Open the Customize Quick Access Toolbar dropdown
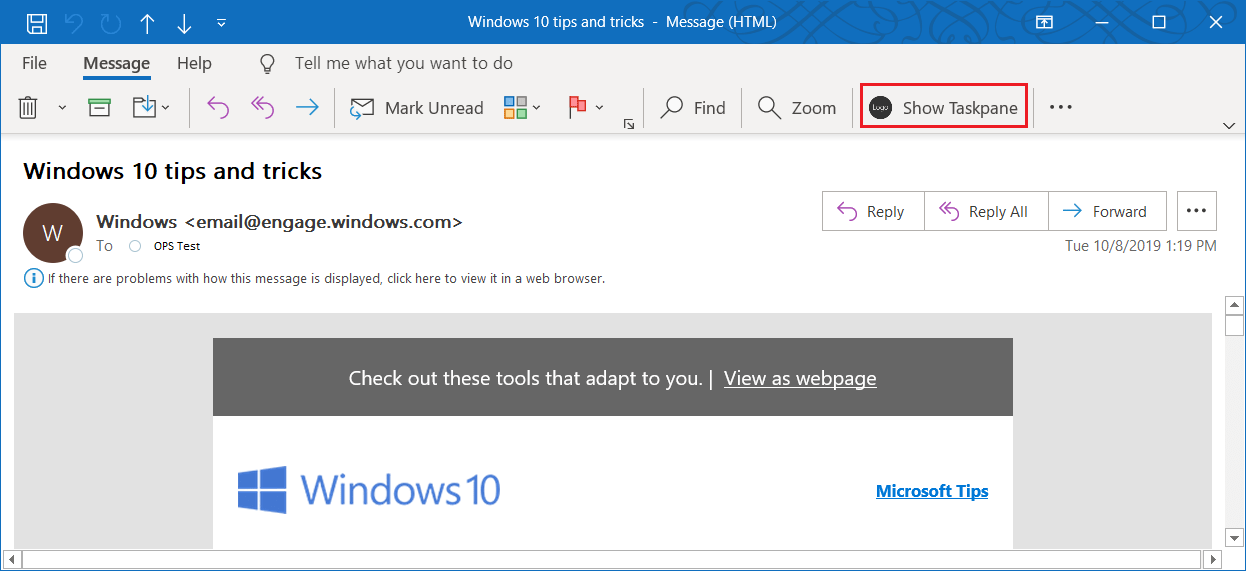The width and height of the screenshot is (1246, 571). pos(221,22)
